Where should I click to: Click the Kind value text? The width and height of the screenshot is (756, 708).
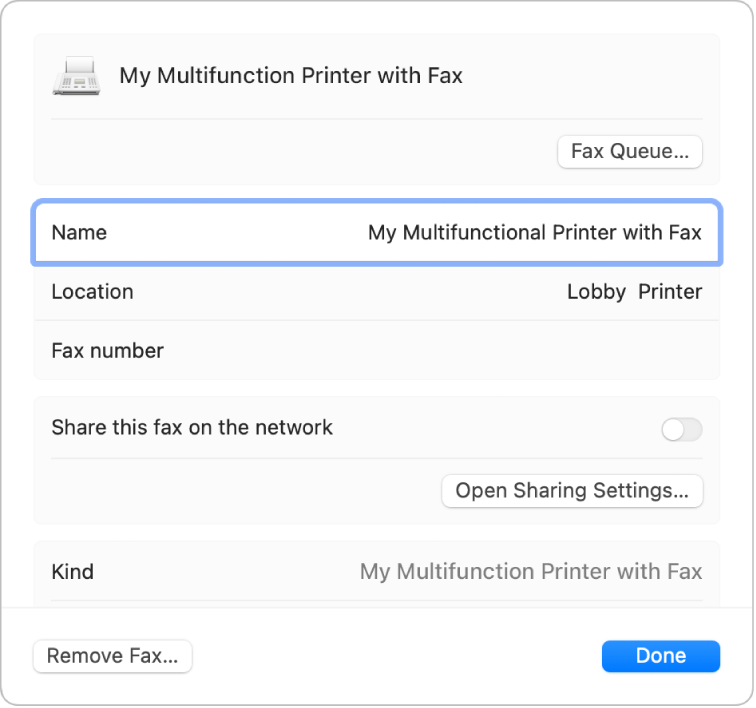[530, 572]
